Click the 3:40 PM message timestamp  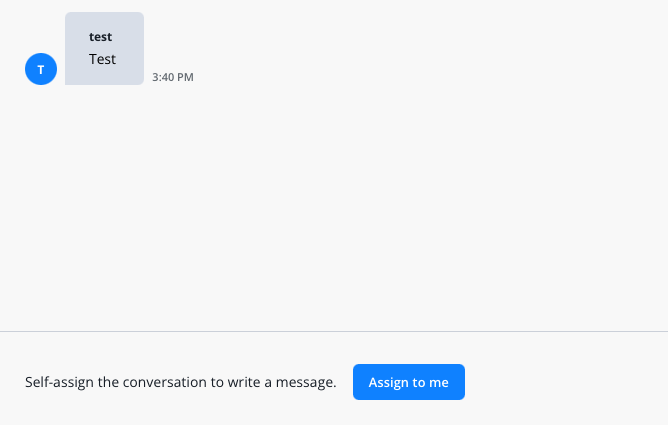[x=172, y=77]
